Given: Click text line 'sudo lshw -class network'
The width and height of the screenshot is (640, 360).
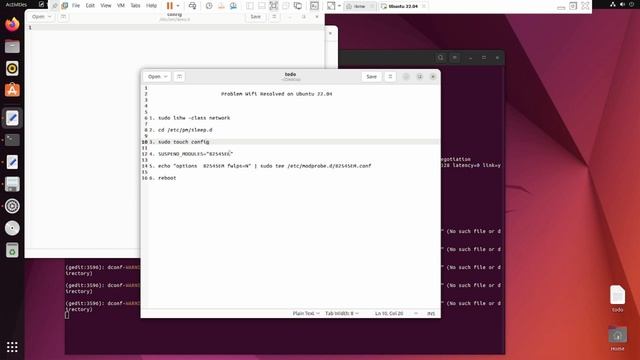Looking at the screenshot, I should pos(194,118).
